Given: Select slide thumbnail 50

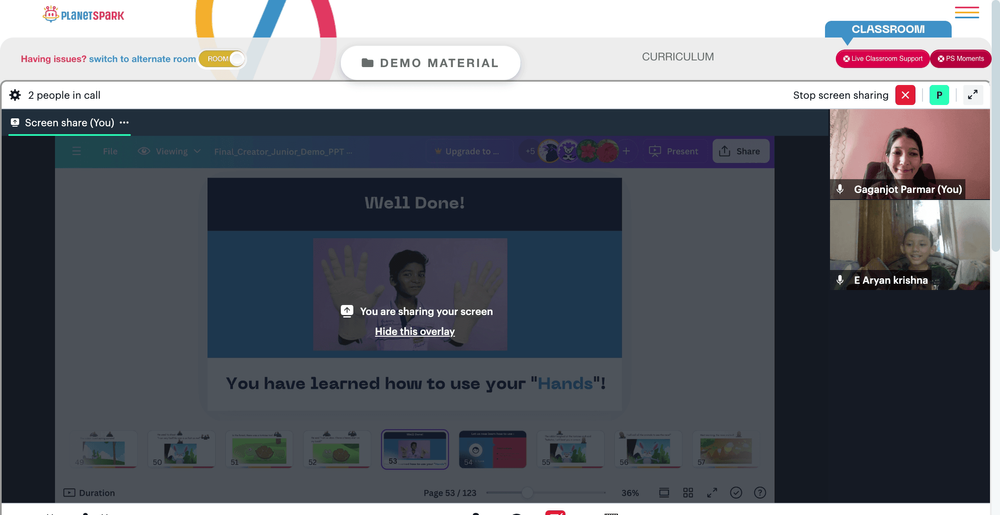Looking at the screenshot, I should pyautogui.click(x=182, y=450).
